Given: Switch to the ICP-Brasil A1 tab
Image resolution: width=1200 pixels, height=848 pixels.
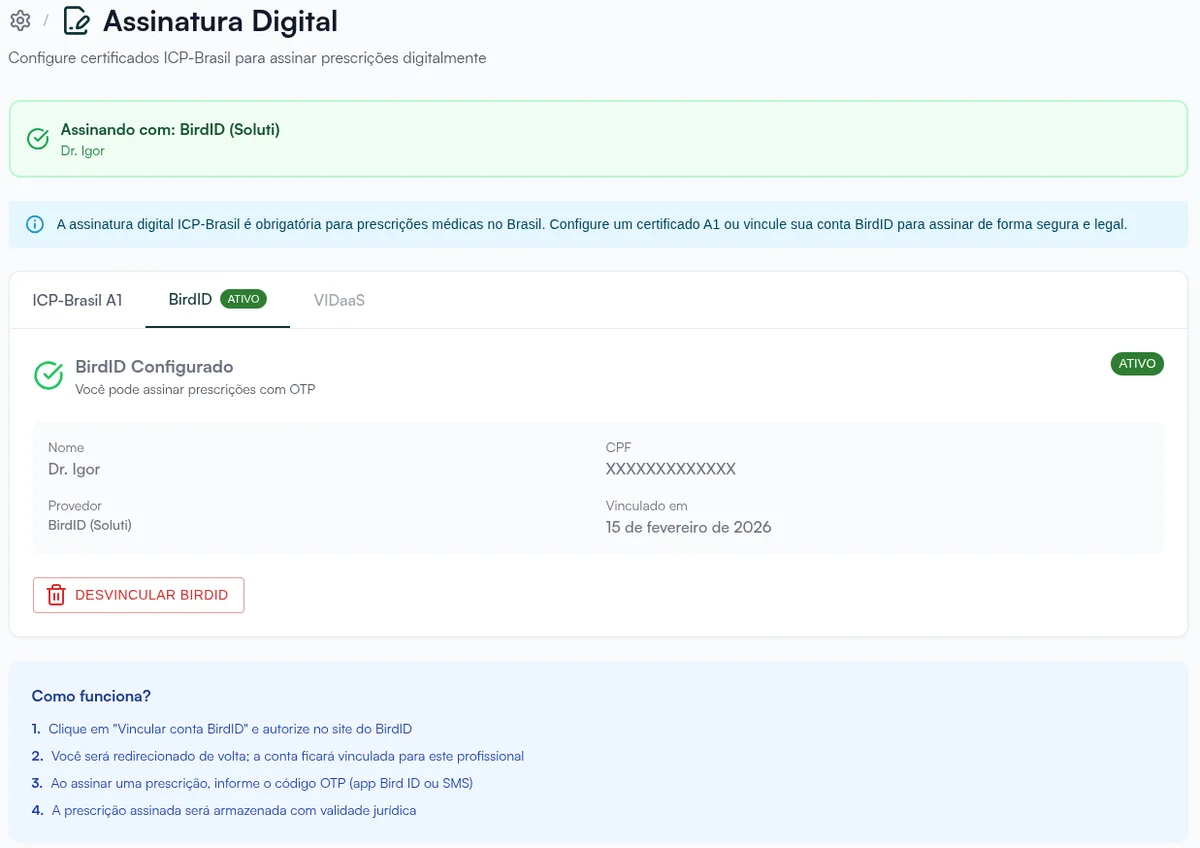Looking at the screenshot, I should (77, 299).
